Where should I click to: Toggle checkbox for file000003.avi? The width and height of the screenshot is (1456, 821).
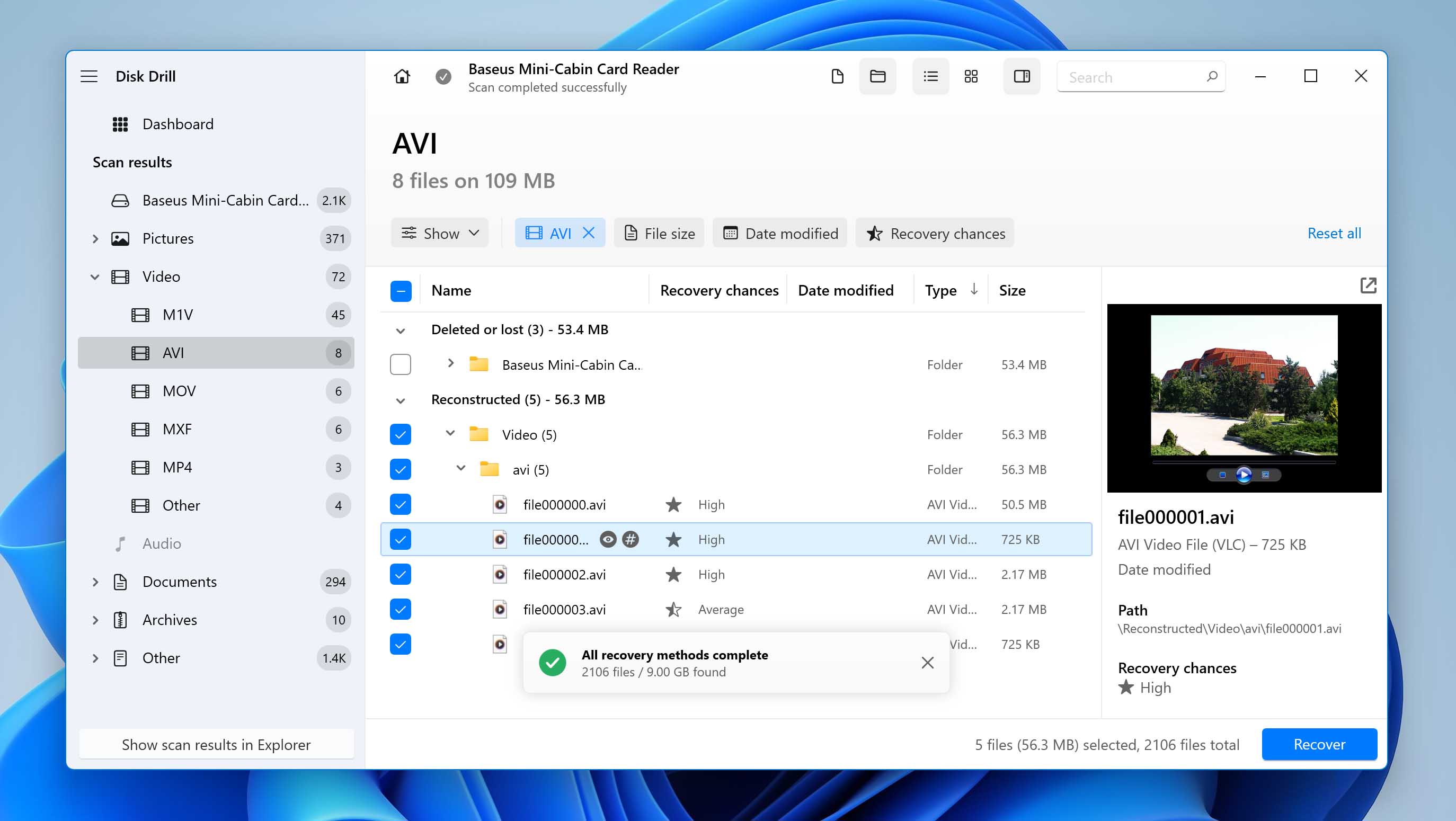click(x=400, y=609)
